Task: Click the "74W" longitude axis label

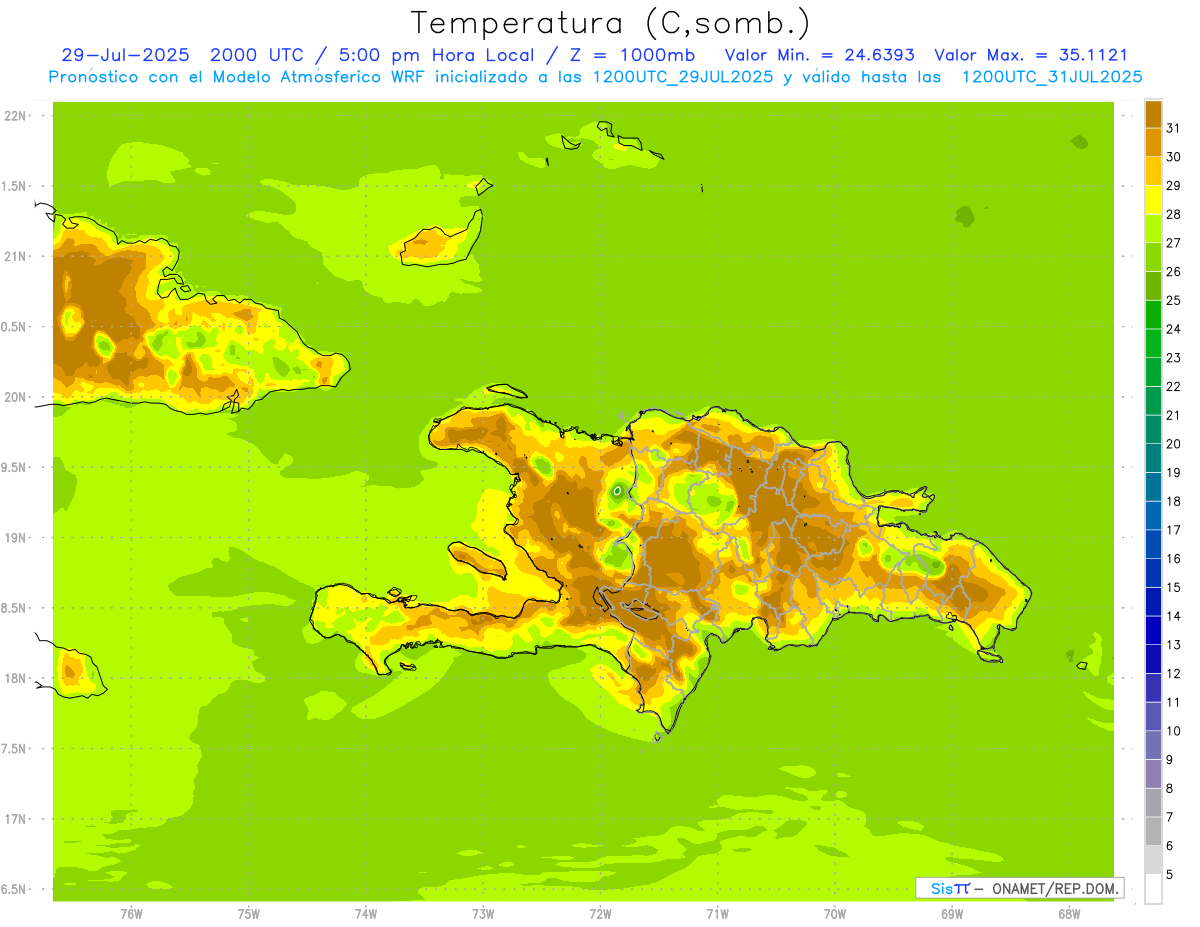Action: click(366, 914)
